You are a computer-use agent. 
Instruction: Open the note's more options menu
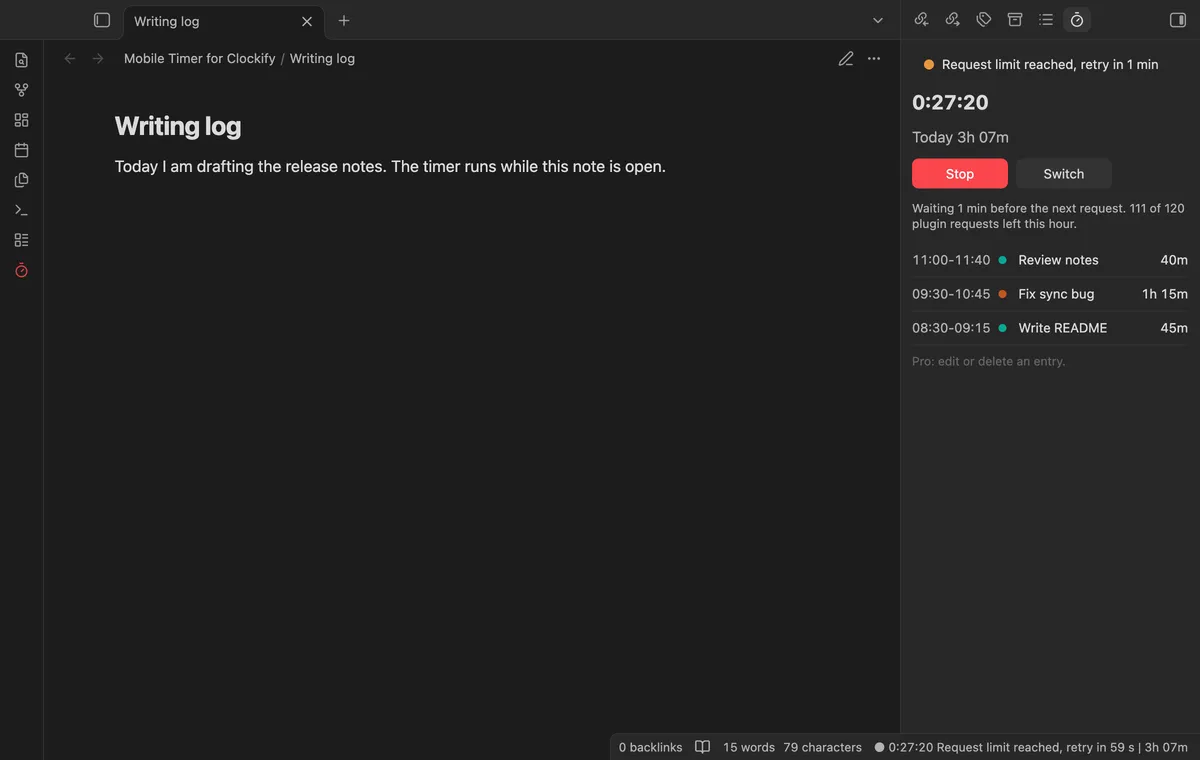coord(874,59)
